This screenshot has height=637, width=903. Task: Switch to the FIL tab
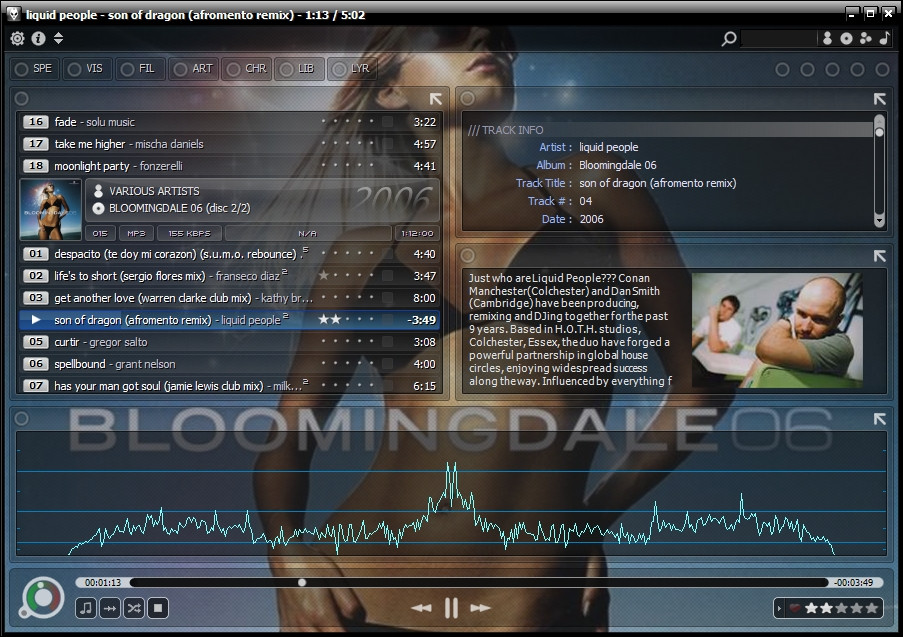(x=140, y=69)
